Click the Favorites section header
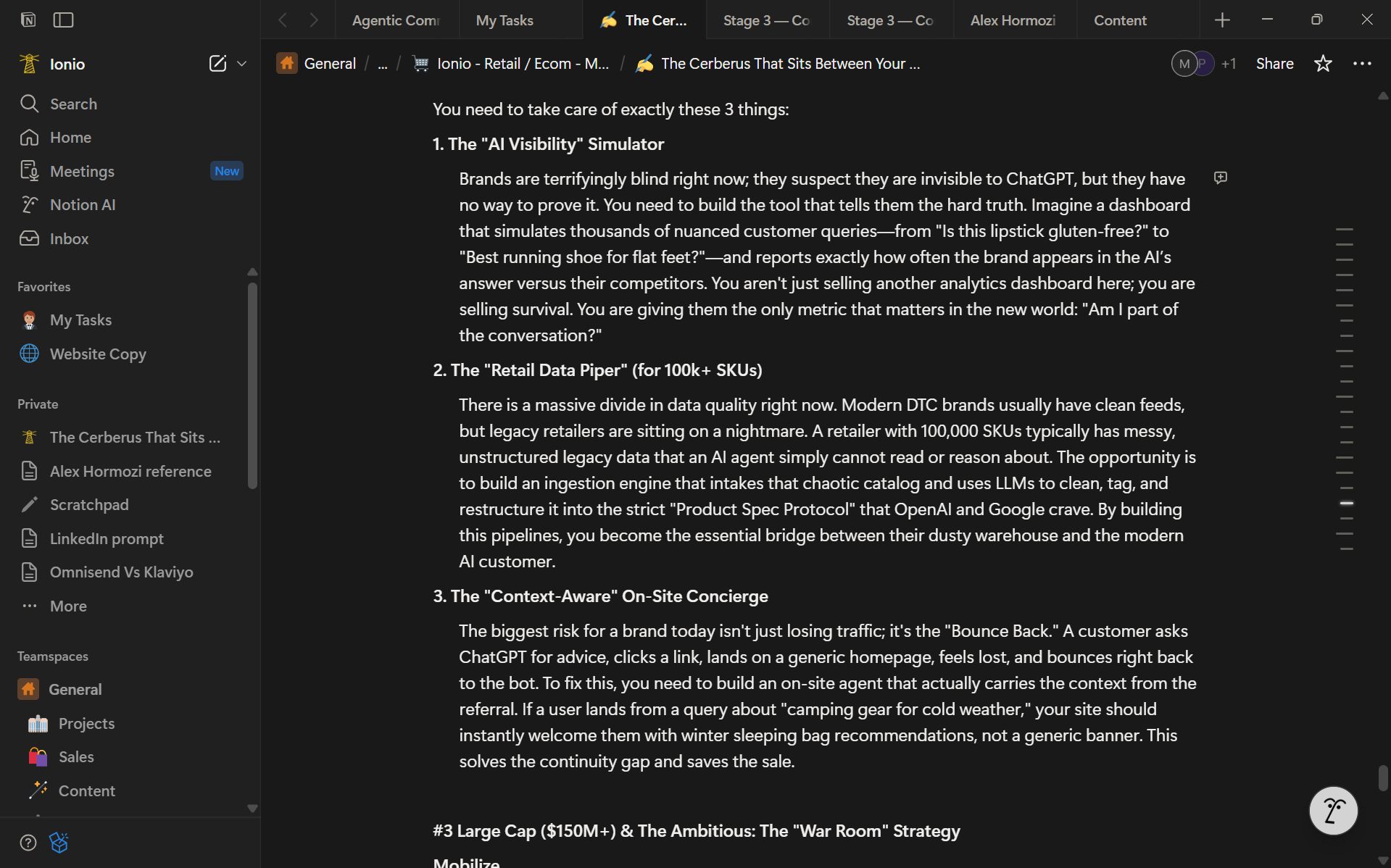The width and height of the screenshot is (1391, 868). click(44, 287)
